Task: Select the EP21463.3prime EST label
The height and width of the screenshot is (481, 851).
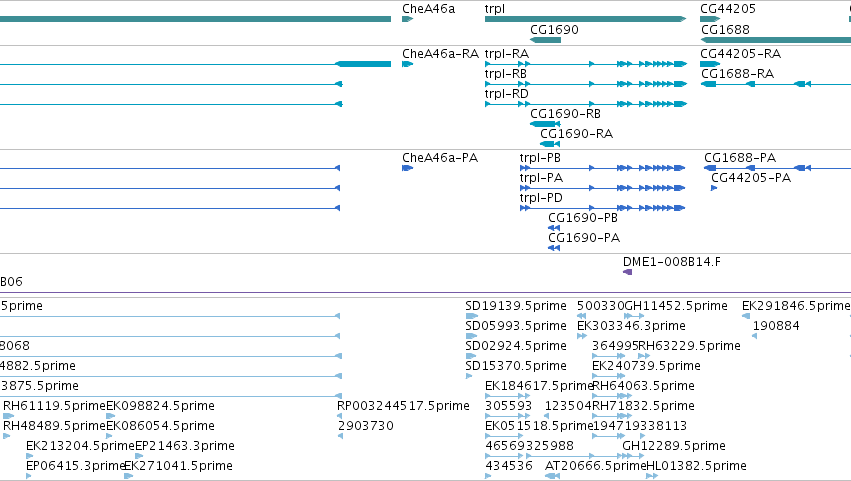Action: point(185,446)
